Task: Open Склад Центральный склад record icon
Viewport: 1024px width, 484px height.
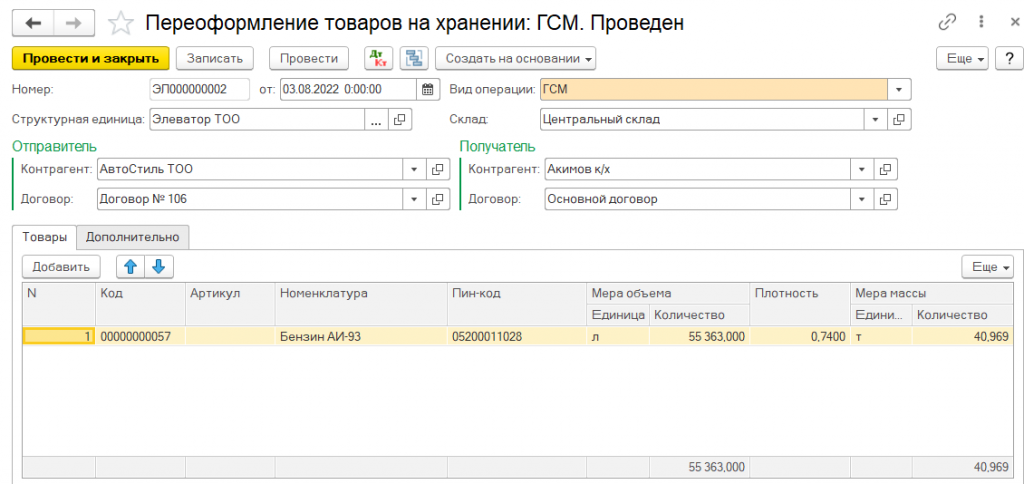Action: point(900,119)
